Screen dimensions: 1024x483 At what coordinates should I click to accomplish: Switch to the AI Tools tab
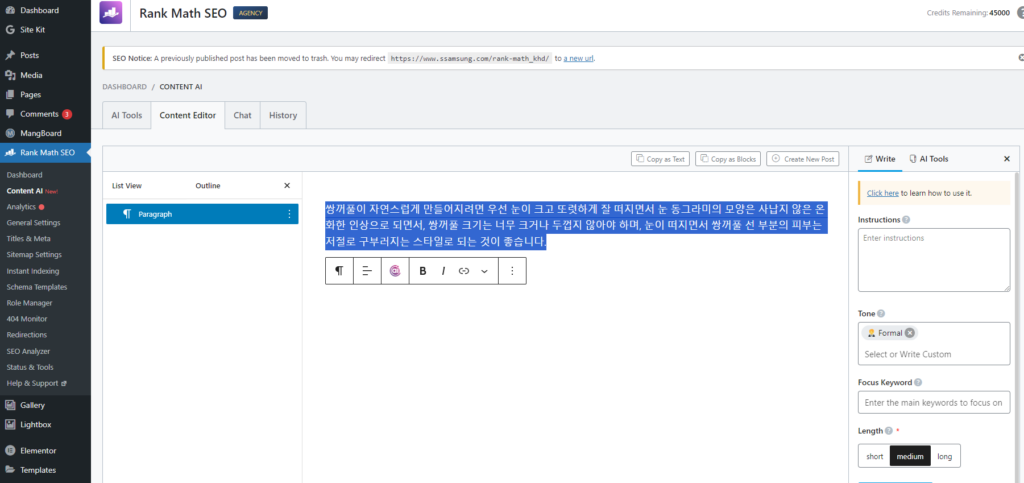pyautogui.click(x=127, y=115)
